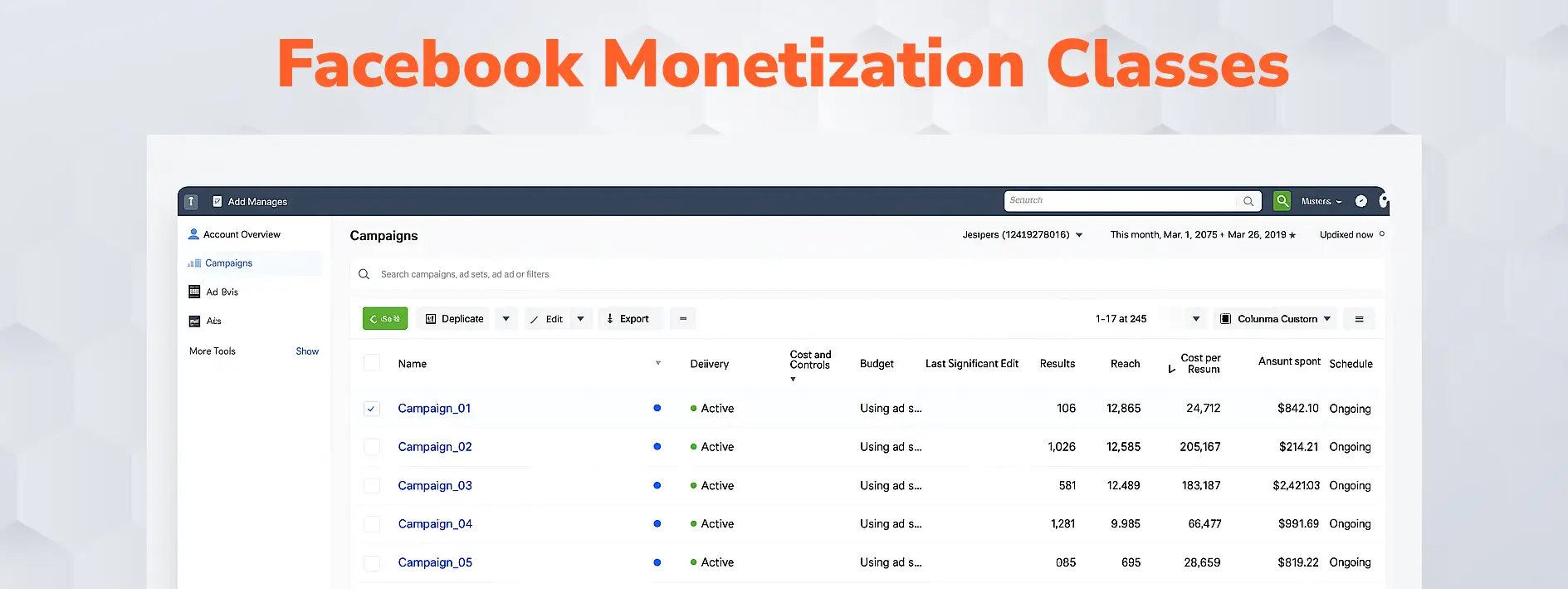Click the Name column sort arrow
This screenshot has width=1568, height=589.
[658, 363]
